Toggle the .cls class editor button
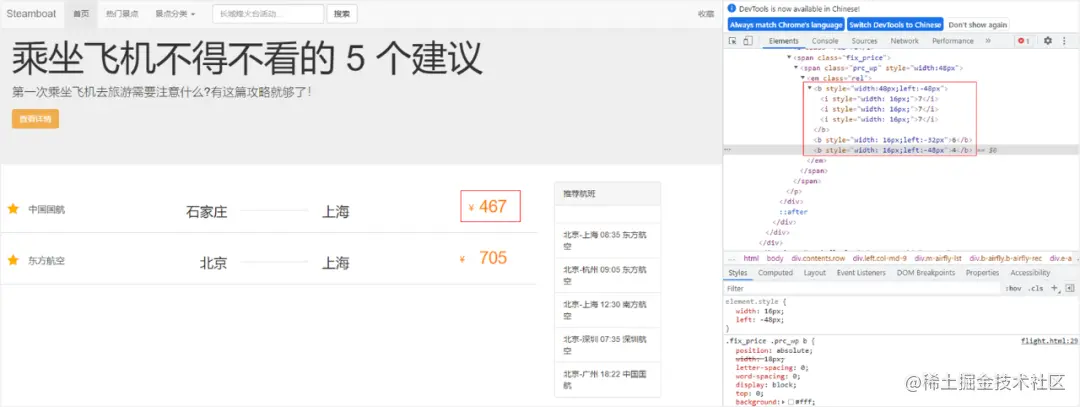The height and width of the screenshot is (407, 1080). 1035,289
